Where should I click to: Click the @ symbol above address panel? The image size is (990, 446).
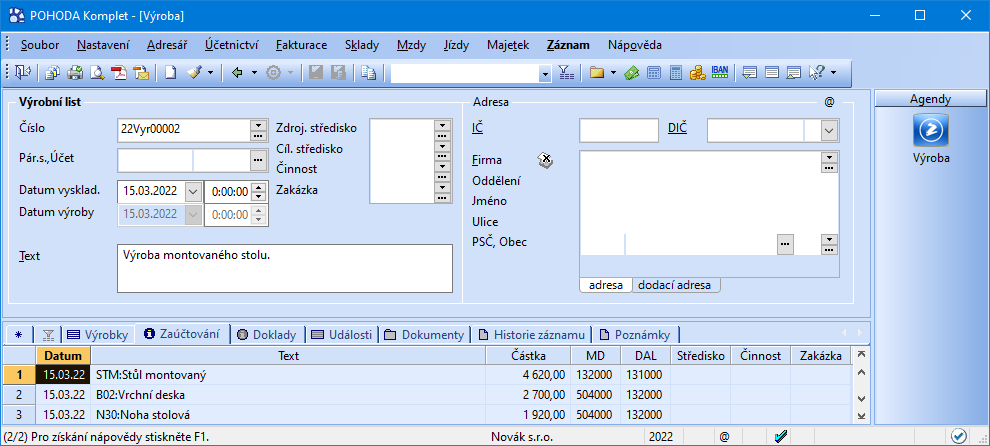tap(829, 101)
